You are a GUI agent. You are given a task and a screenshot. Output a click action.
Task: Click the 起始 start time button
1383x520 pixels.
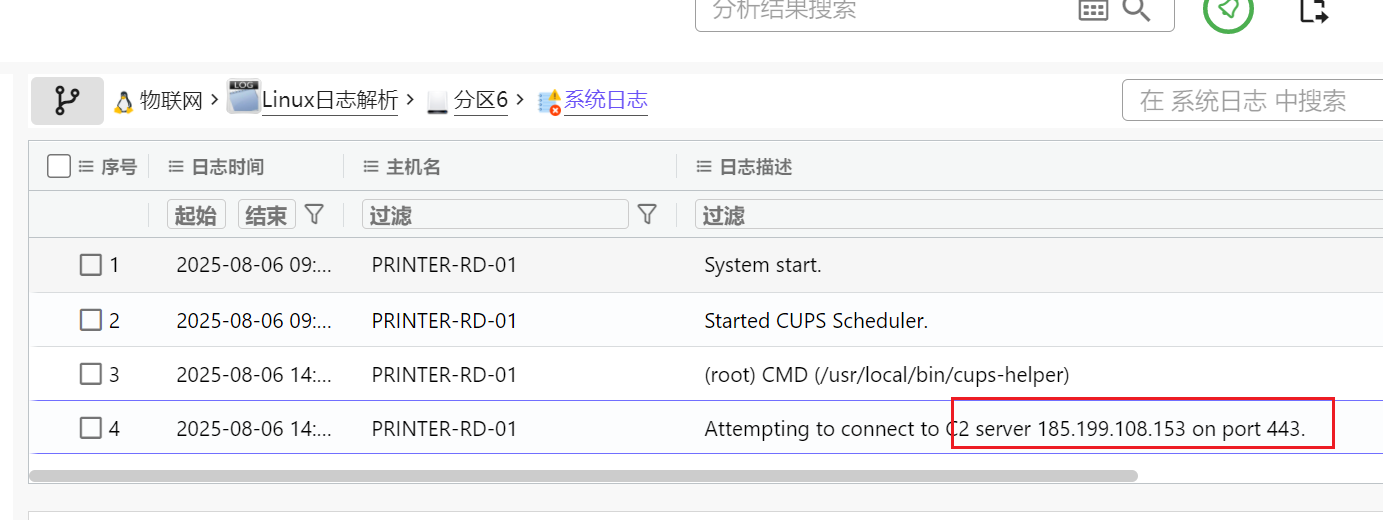(x=196, y=215)
